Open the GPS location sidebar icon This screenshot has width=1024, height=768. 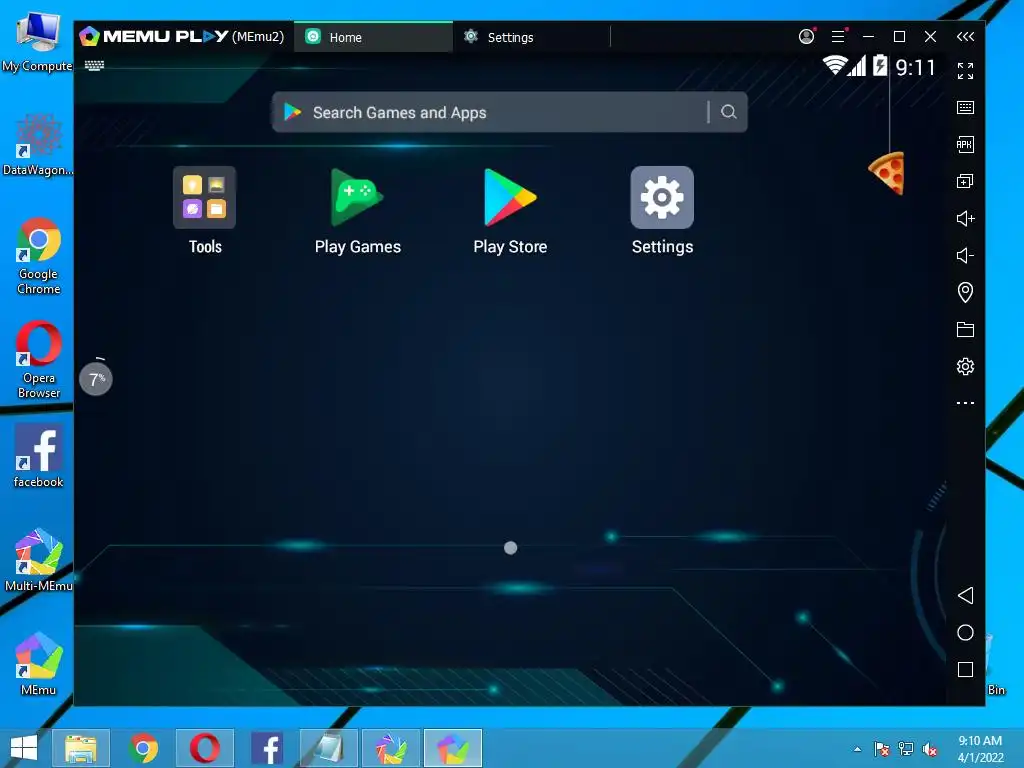[965, 292]
